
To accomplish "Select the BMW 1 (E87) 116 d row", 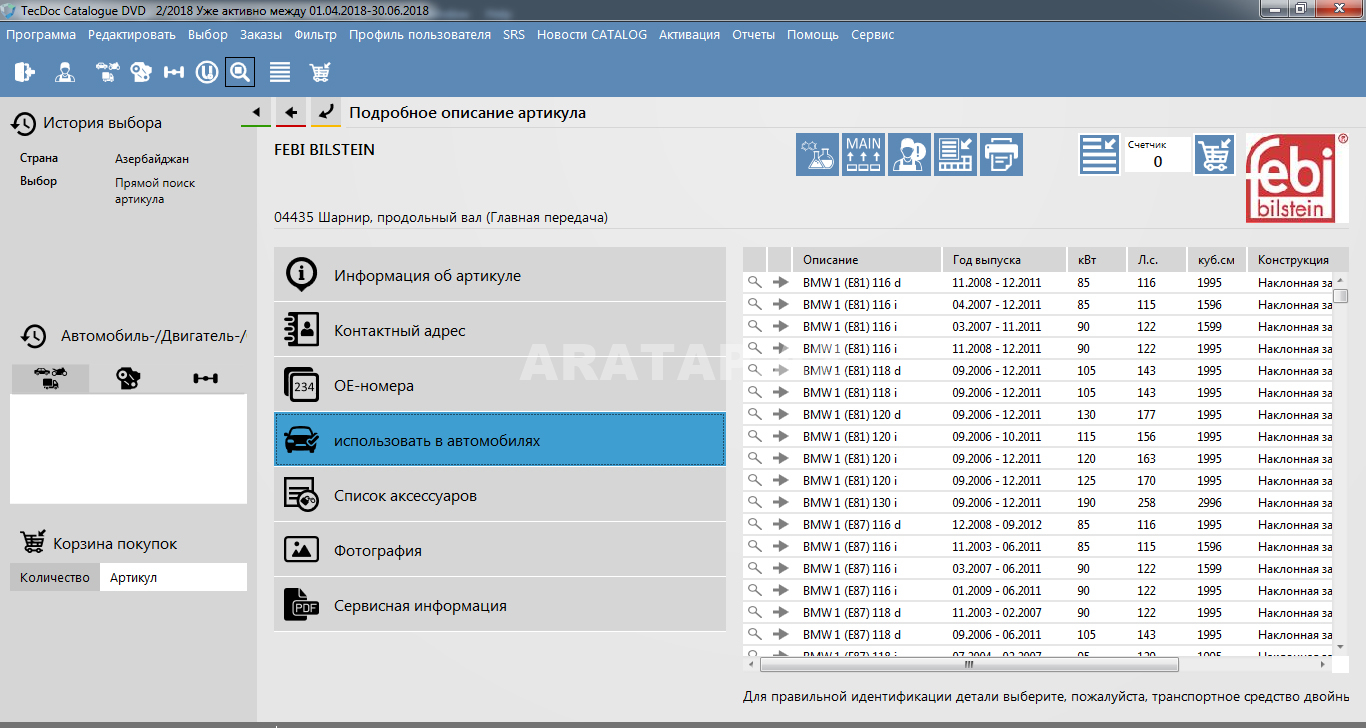I will 1038,524.
